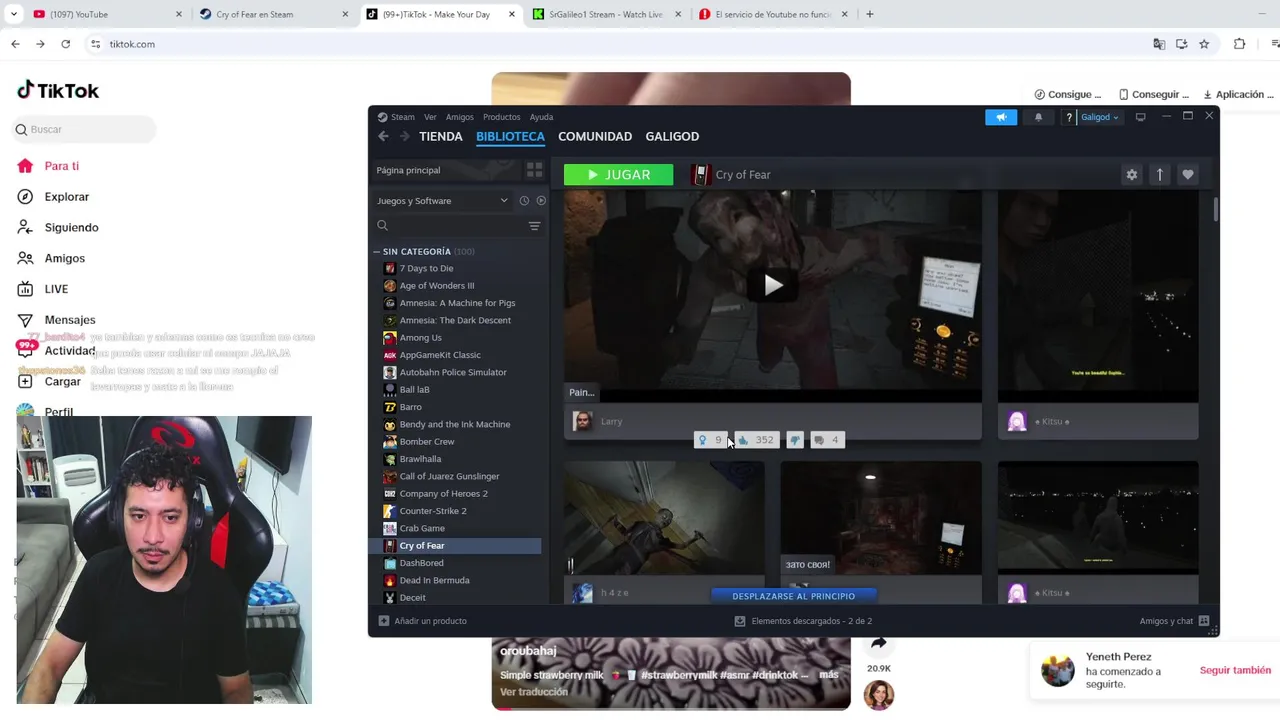Award the post using the ribbon icon
This screenshot has height=720, width=1280.
pyautogui.click(x=710, y=440)
